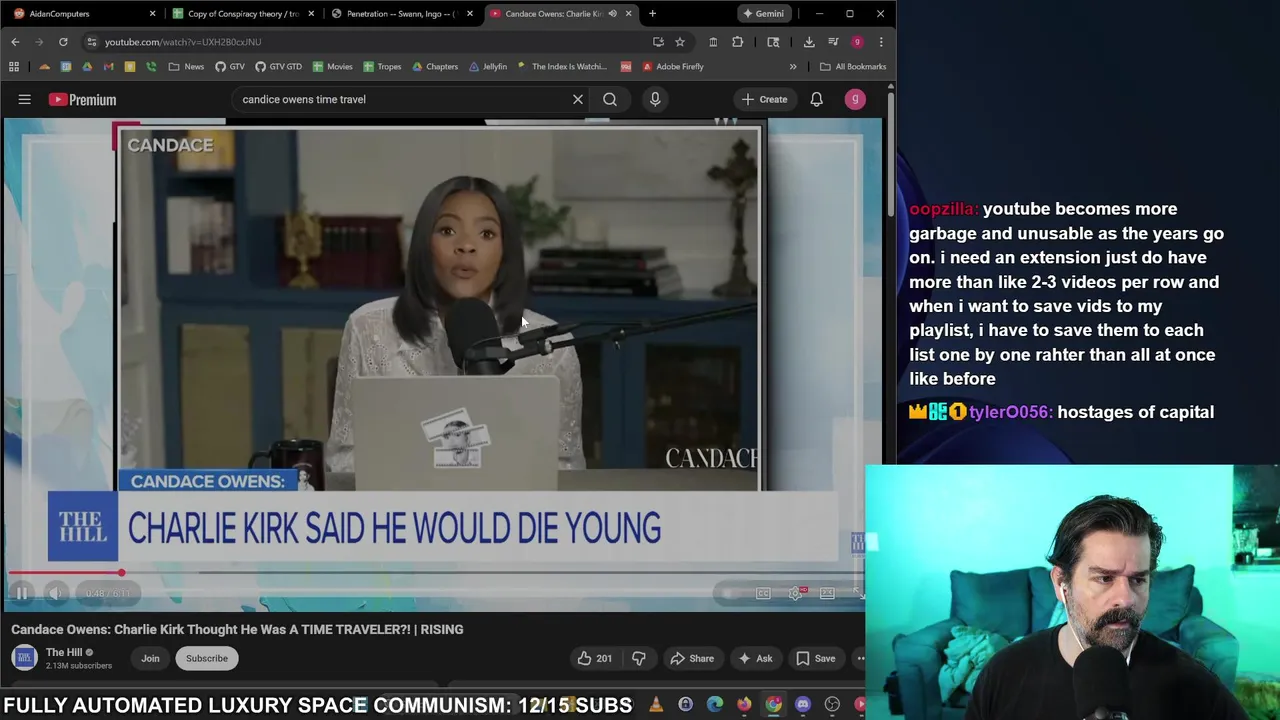The height and width of the screenshot is (720, 1280).
Task: Reload the page
Action: [63, 42]
